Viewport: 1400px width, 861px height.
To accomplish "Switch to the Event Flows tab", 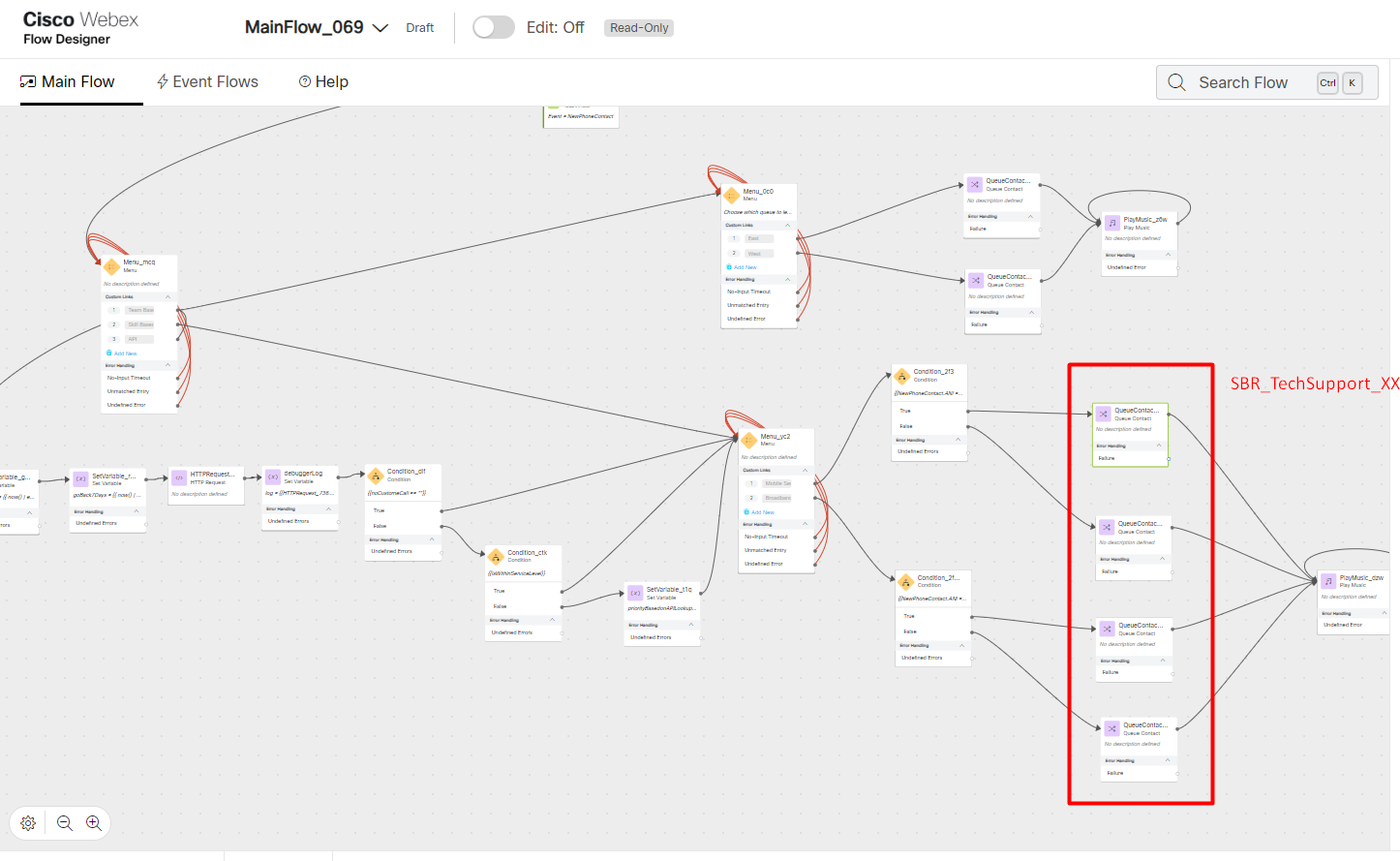I will coord(208,82).
